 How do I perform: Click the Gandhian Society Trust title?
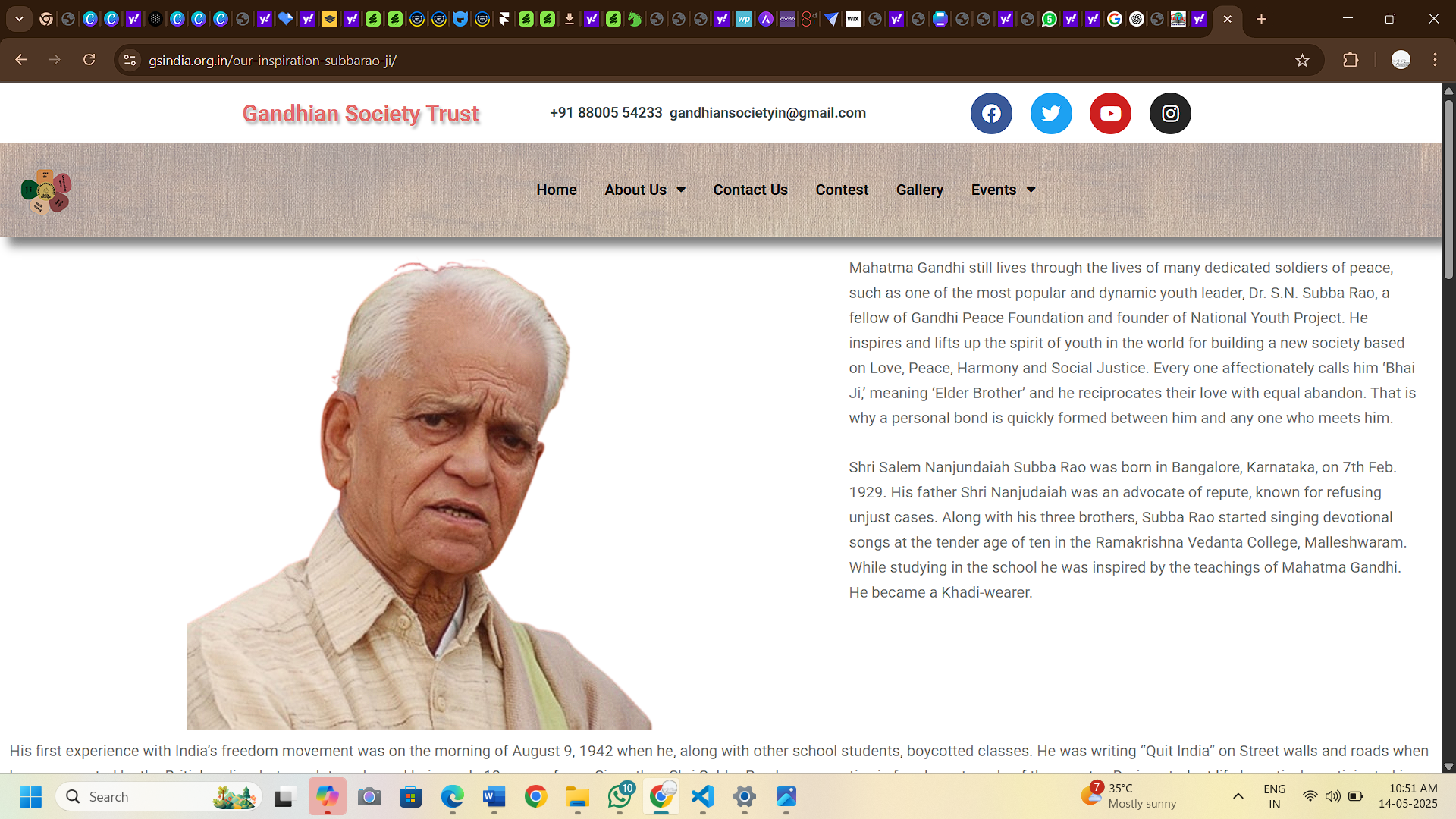click(360, 114)
